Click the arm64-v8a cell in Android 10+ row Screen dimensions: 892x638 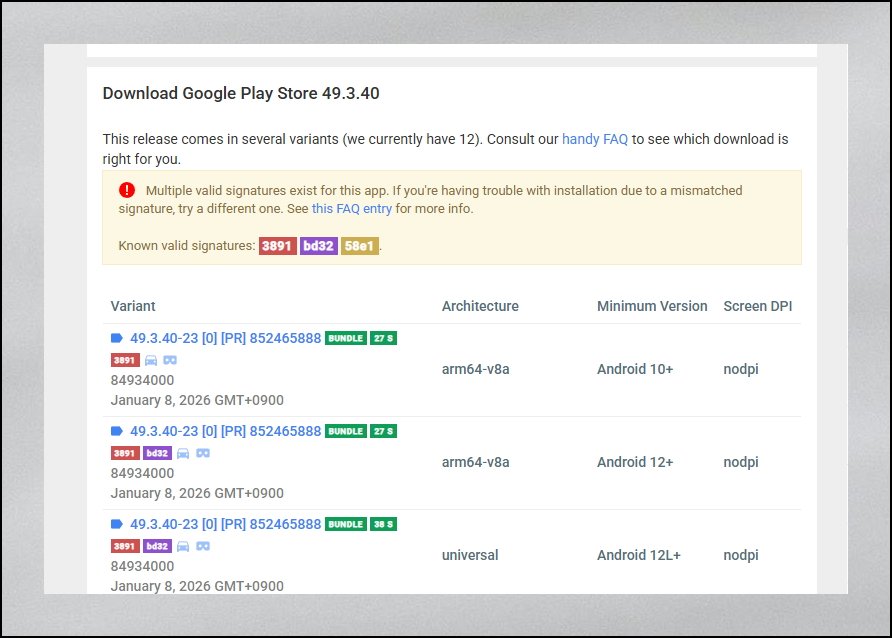pyautogui.click(x=476, y=370)
